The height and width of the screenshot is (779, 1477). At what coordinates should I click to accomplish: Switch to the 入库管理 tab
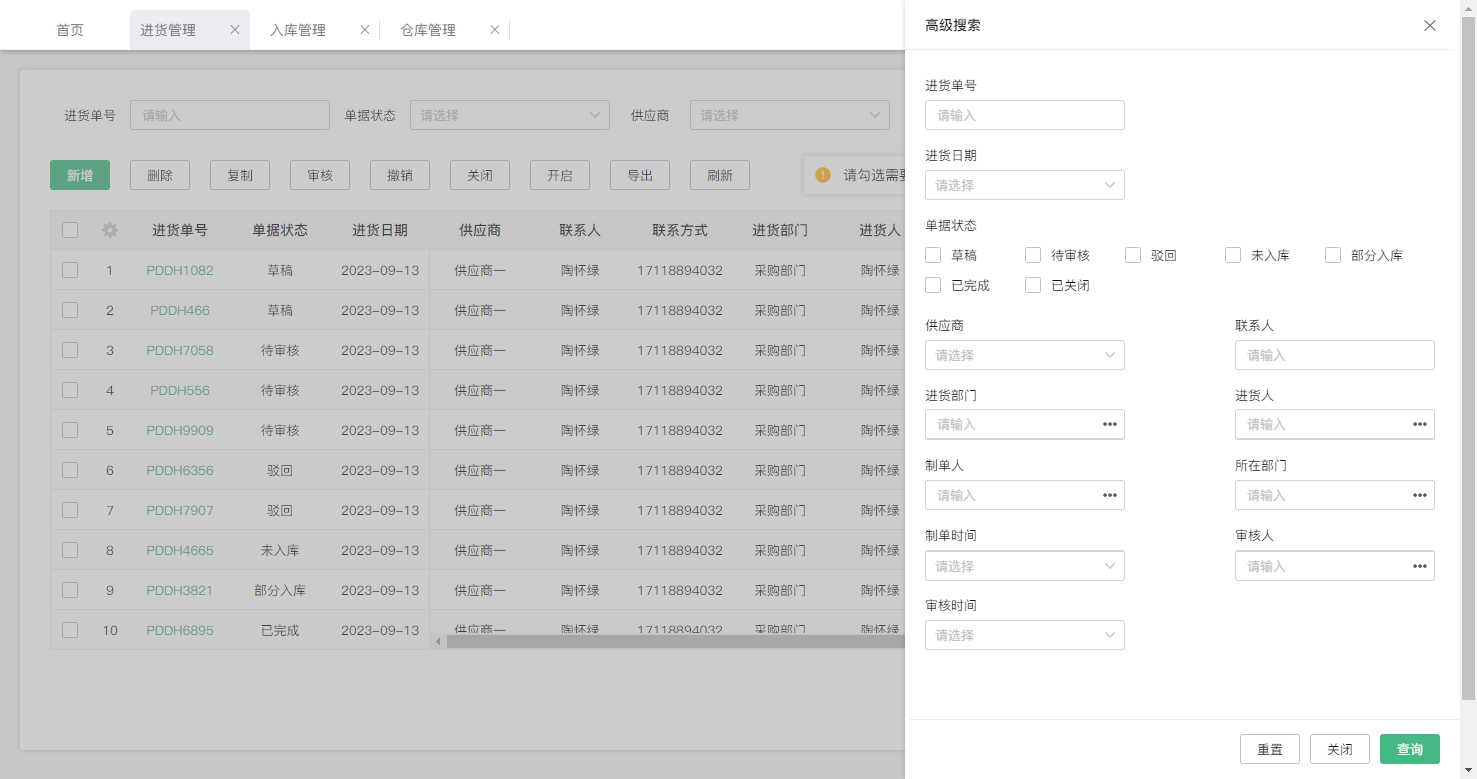click(x=298, y=30)
